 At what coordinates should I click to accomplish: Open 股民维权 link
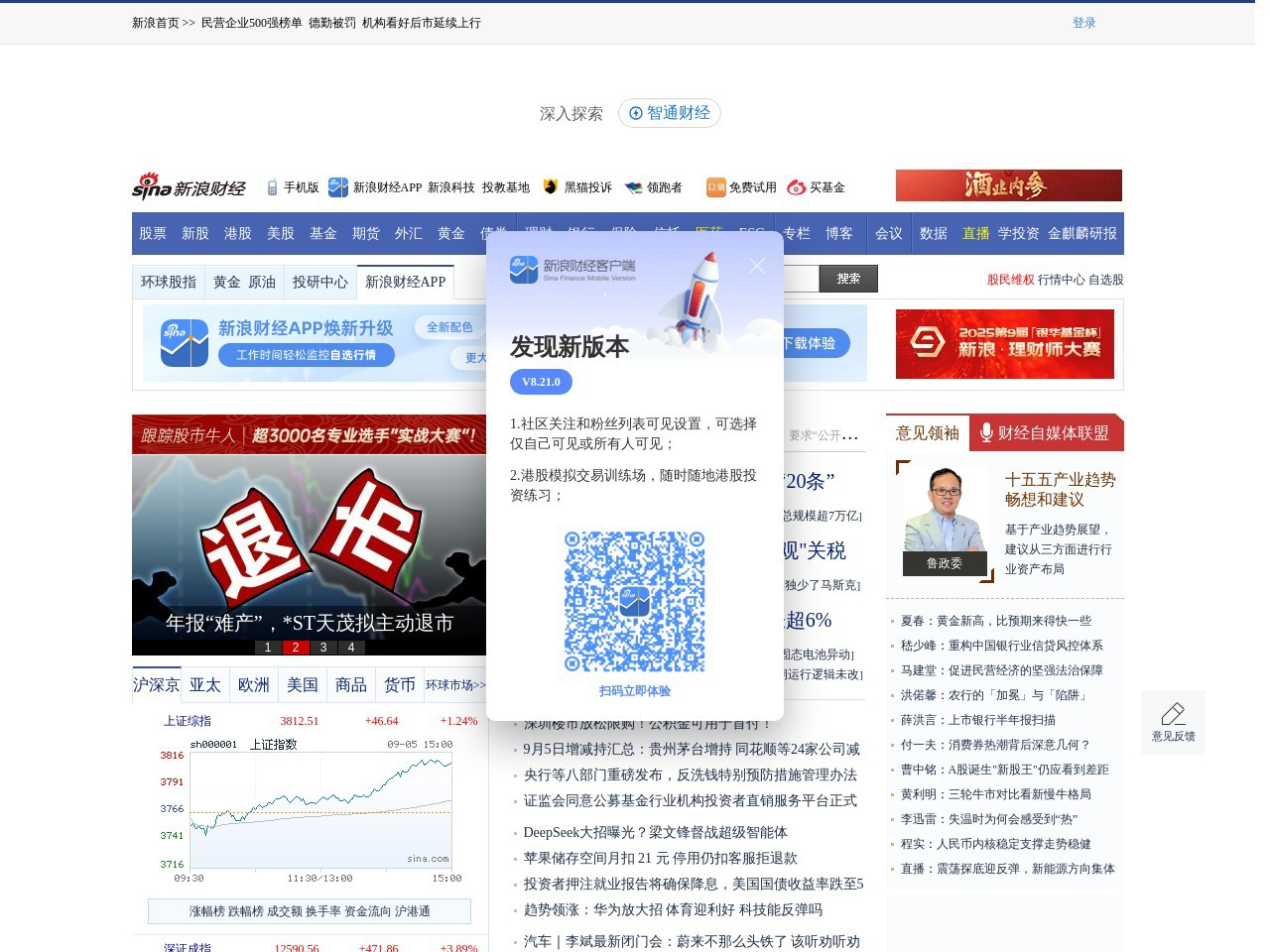1011,280
